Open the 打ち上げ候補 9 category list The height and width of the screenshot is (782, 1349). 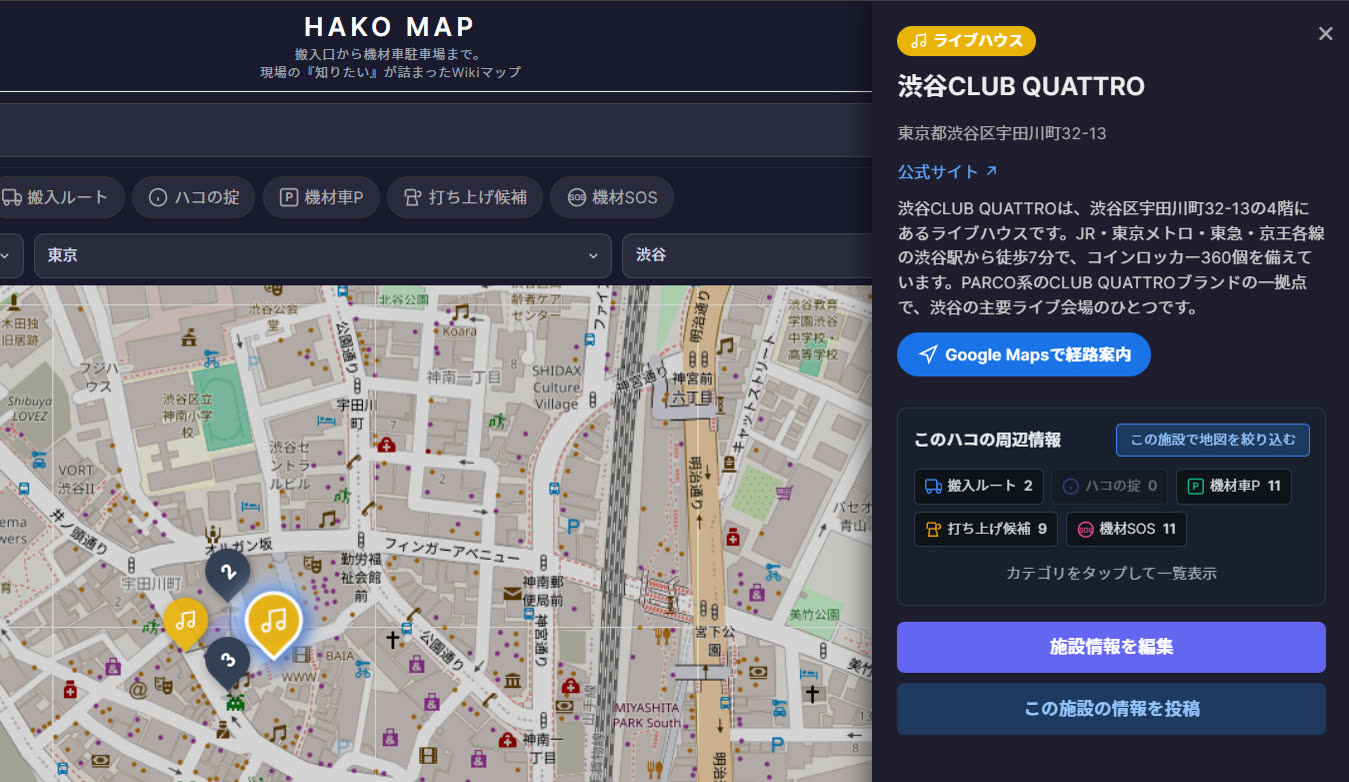pos(985,528)
